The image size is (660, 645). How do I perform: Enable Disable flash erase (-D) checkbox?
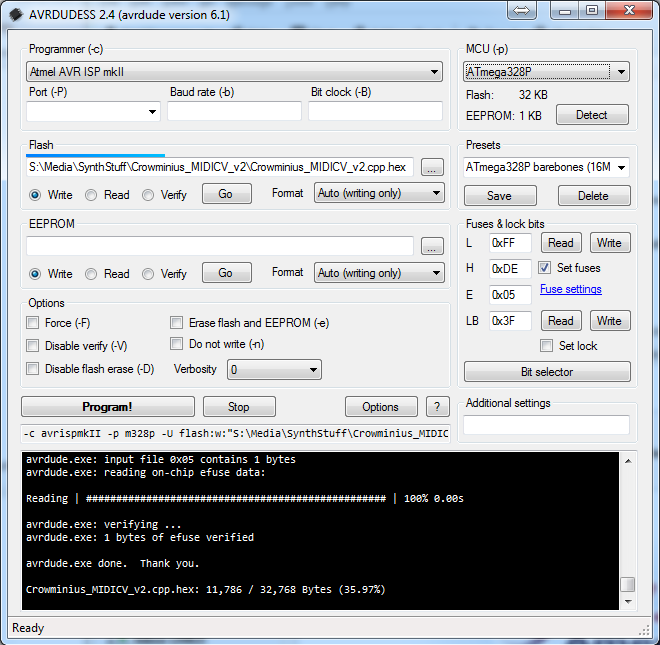(32, 369)
